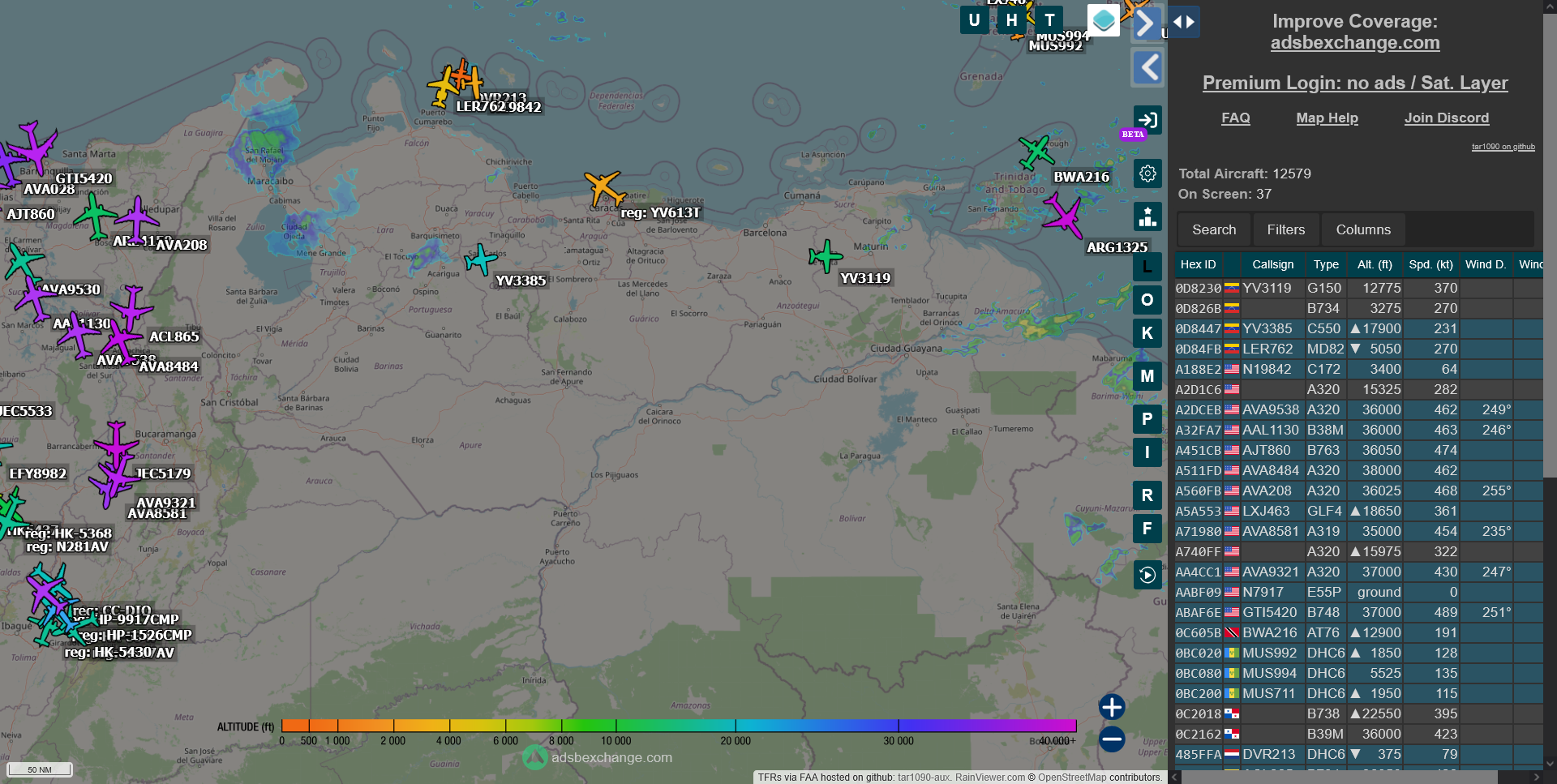The image size is (1557, 784).
Task: Sort the table by Callsign column
Action: (1272, 264)
